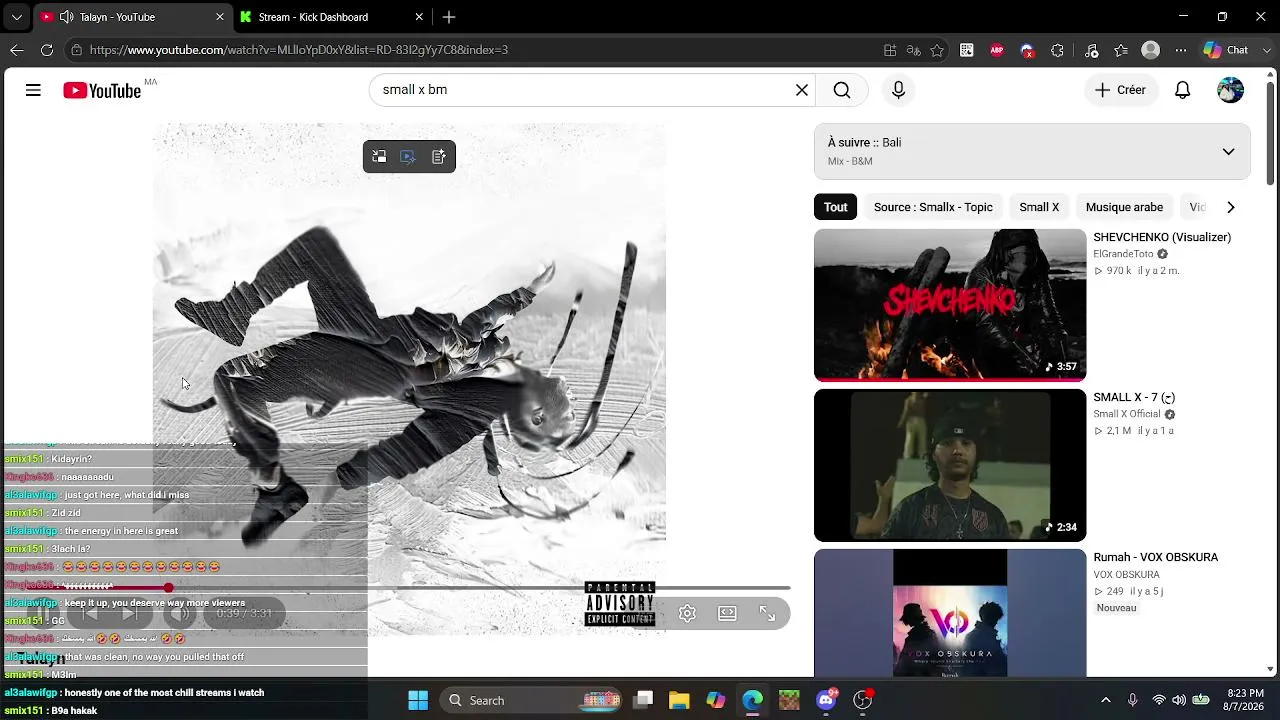Select the 'Small X' filter chip
This screenshot has height=720, width=1280.
(x=1039, y=207)
